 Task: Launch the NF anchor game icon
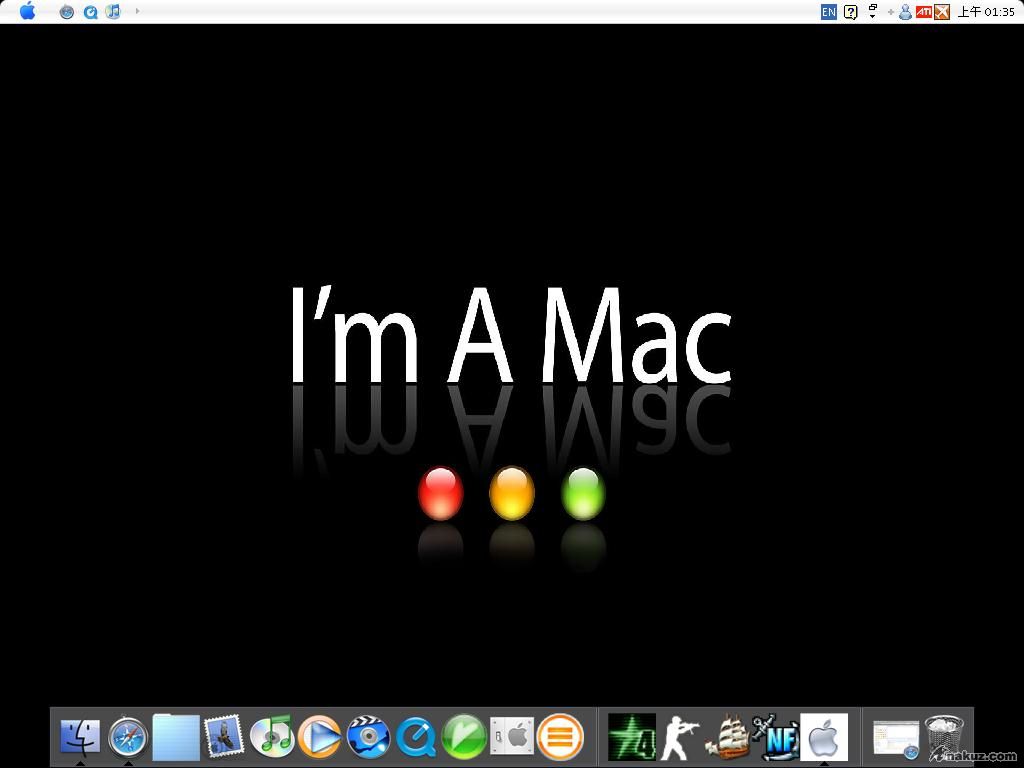(776, 737)
